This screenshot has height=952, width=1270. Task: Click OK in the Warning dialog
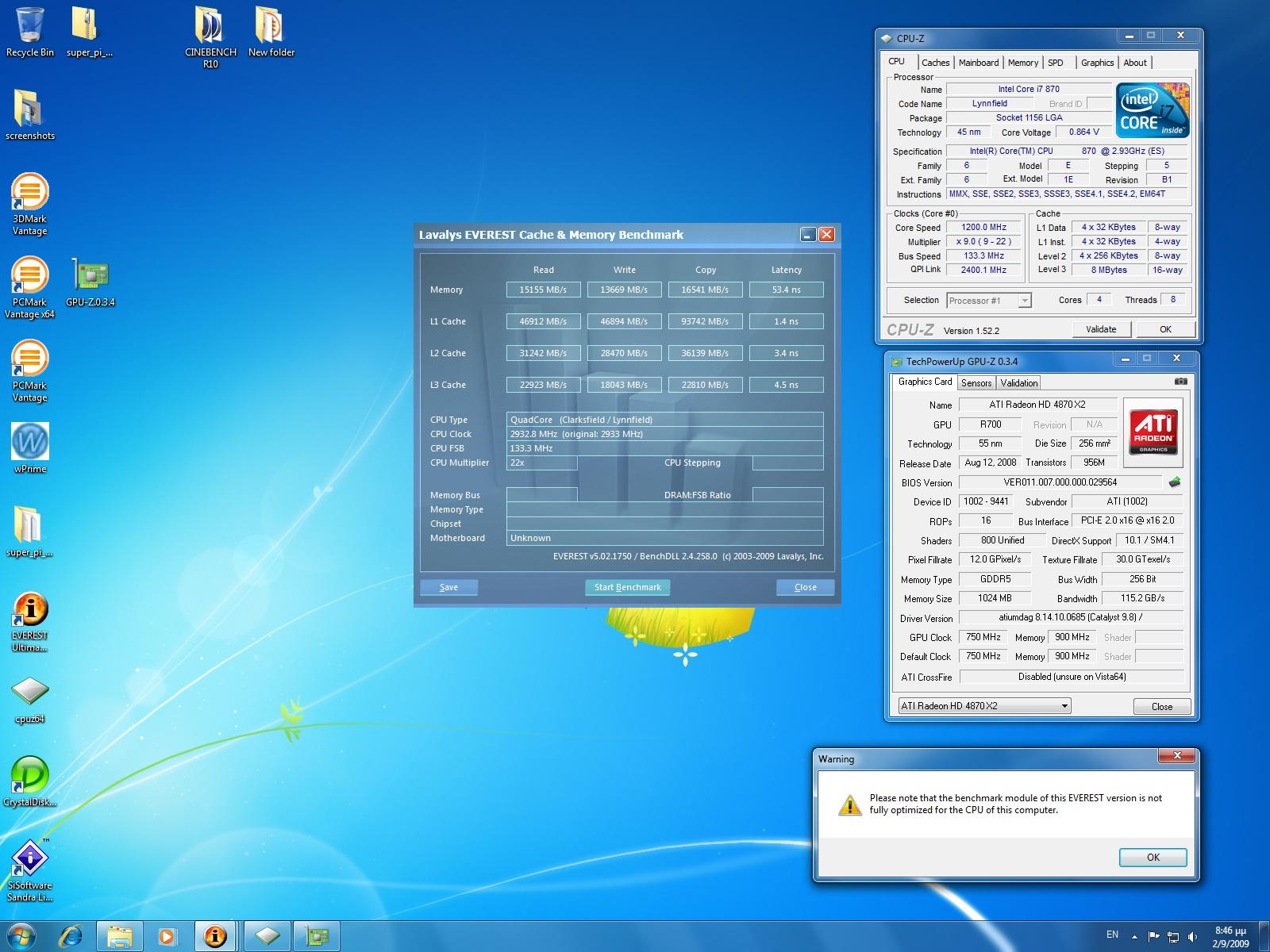[x=1153, y=858]
